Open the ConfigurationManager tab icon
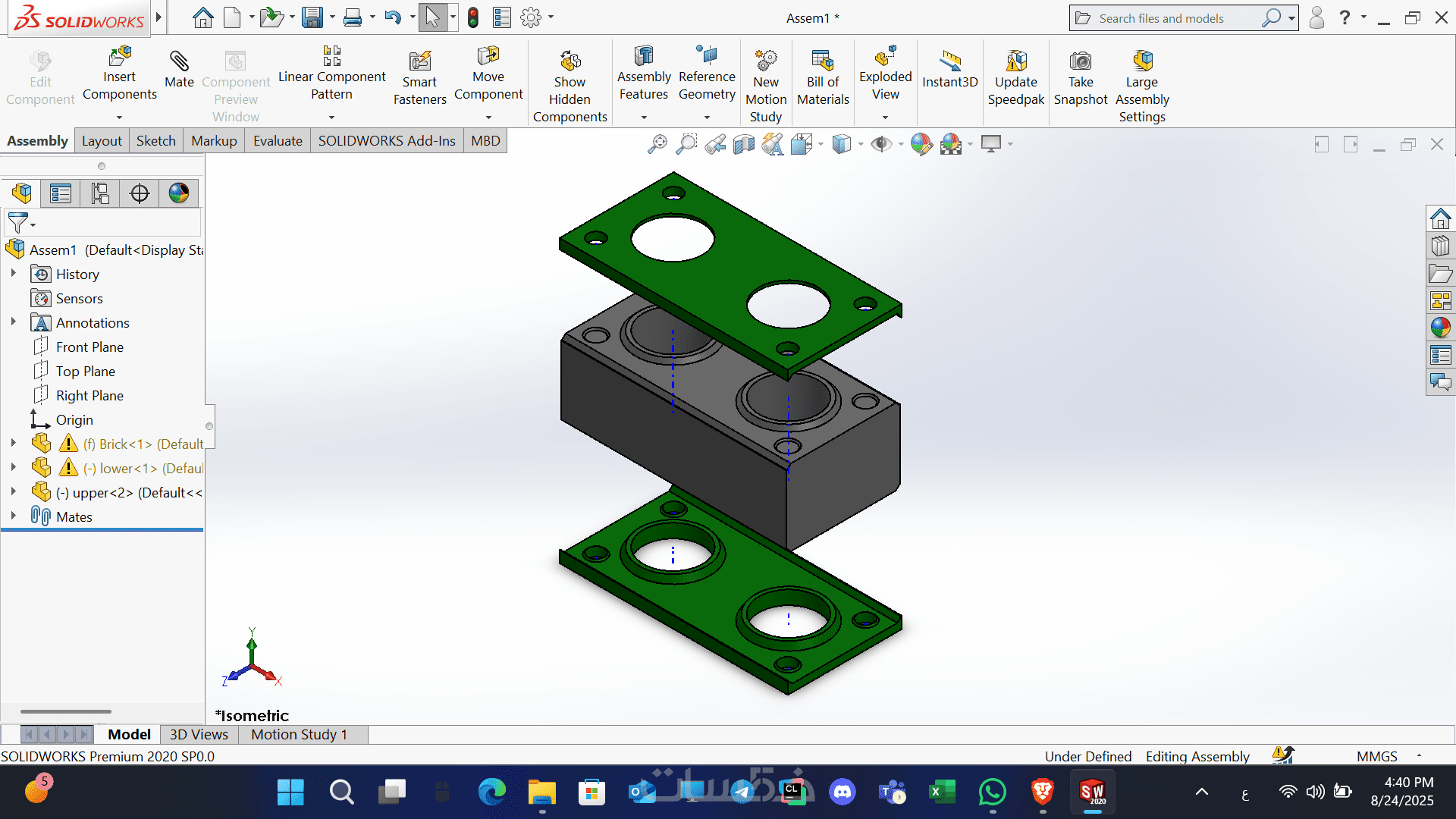The width and height of the screenshot is (1456, 819). point(100,193)
